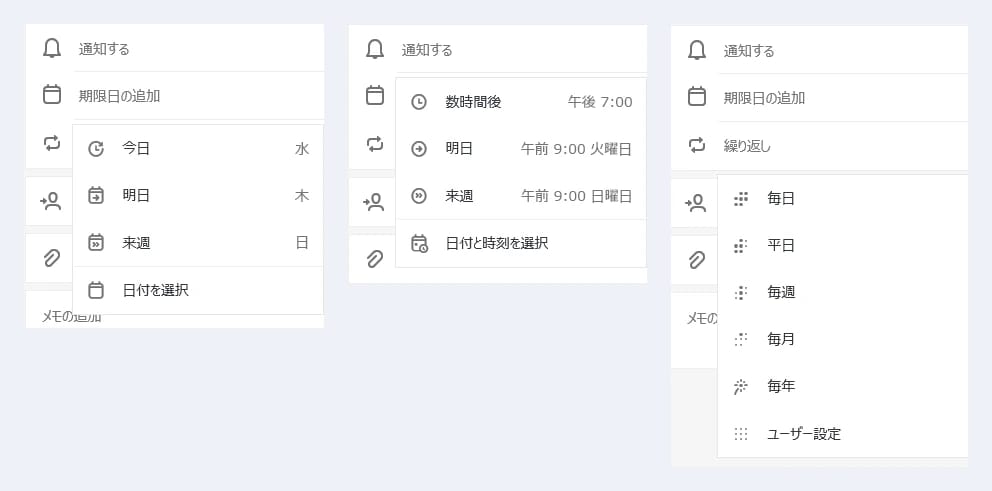Image resolution: width=992 pixels, height=491 pixels.
Task: Click the paperclip icon beside the 平日 item
Action: [x=697, y=259]
